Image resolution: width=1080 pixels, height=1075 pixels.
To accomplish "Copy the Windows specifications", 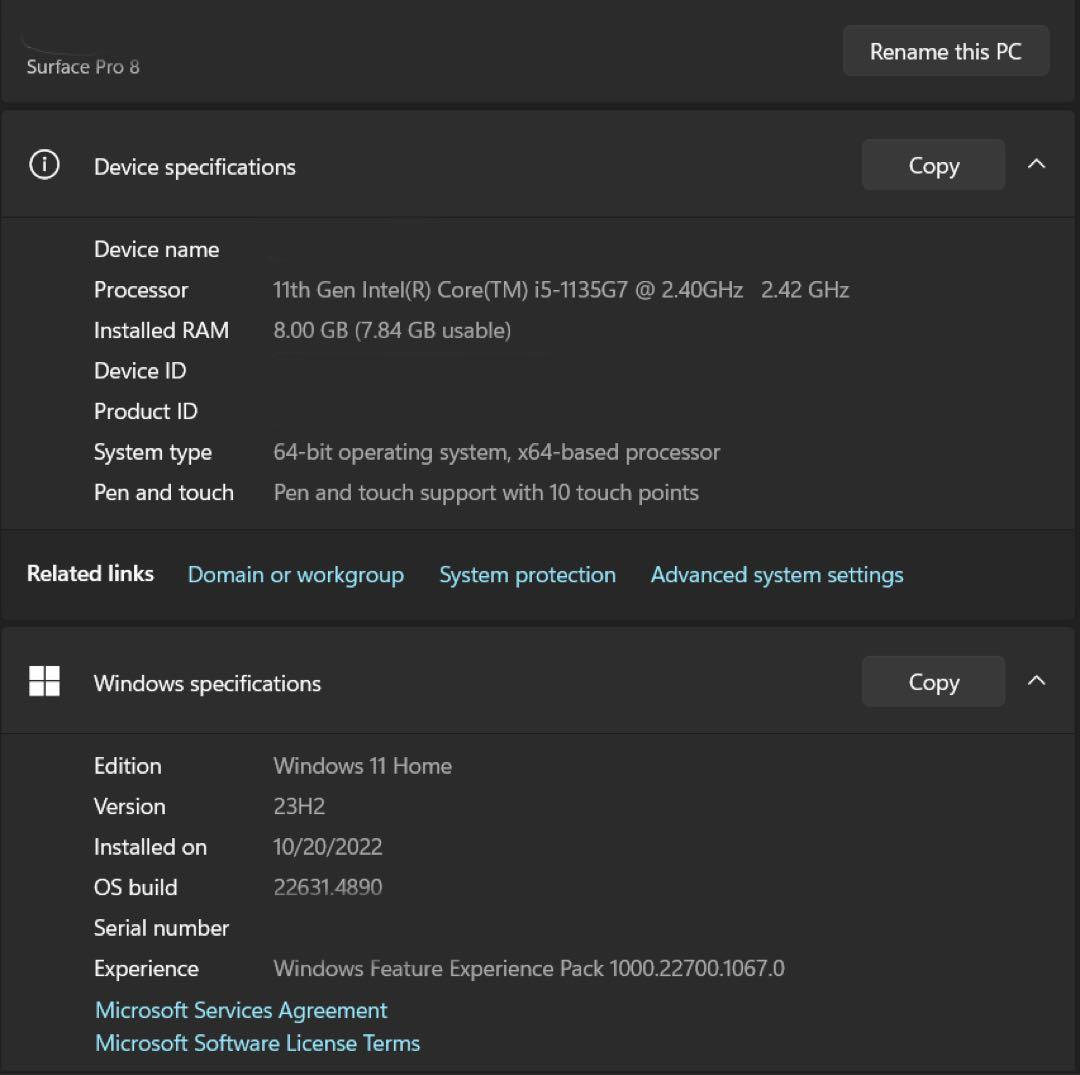I will (932, 681).
